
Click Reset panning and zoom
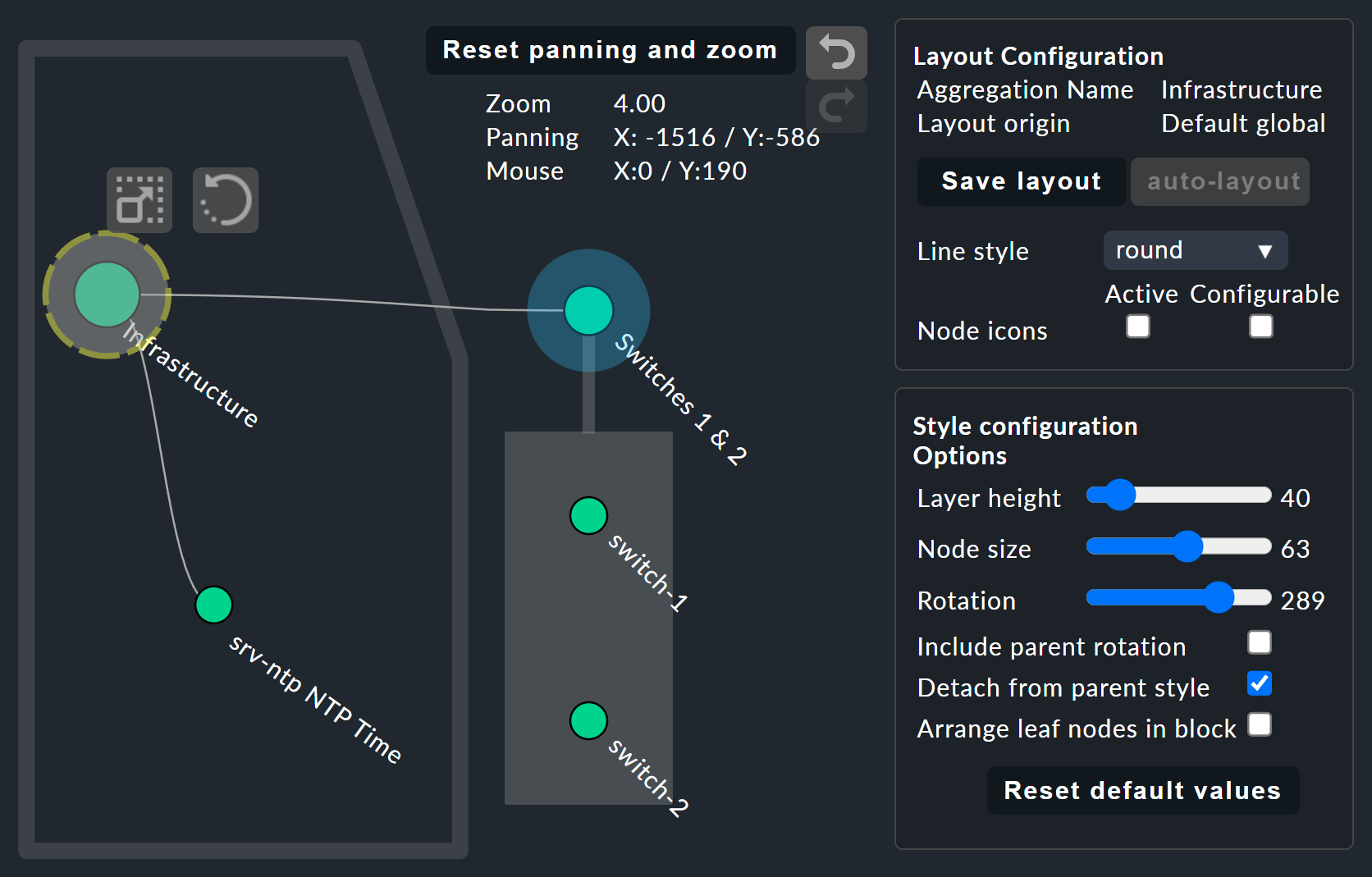coord(610,50)
